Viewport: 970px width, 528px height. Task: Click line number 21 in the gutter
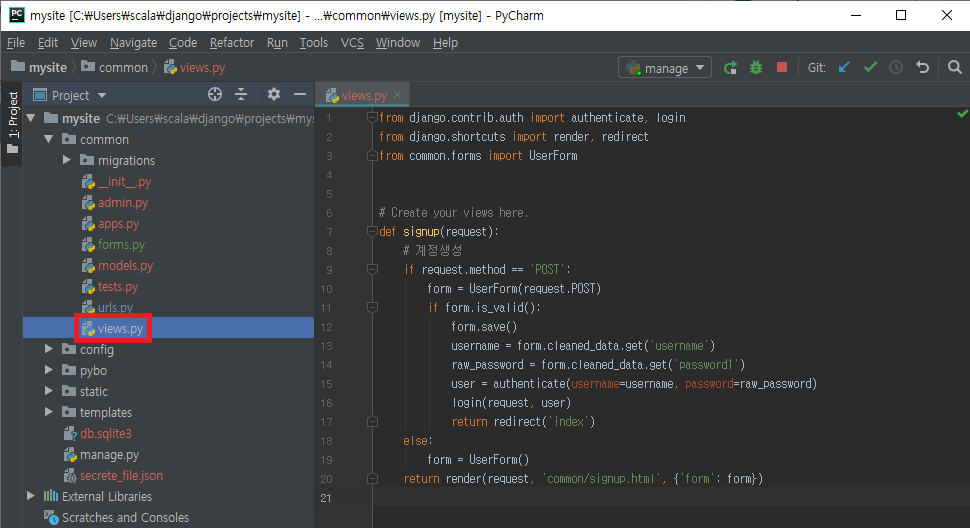tap(326, 498)
